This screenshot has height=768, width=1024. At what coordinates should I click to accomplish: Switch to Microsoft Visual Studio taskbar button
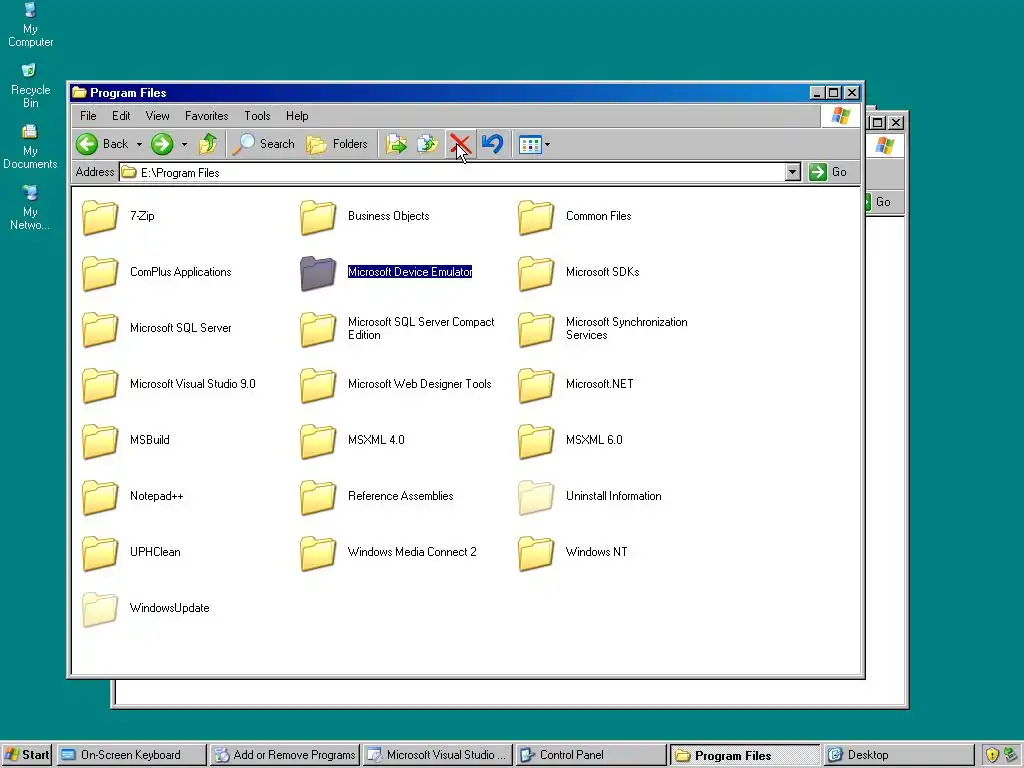tap(439, 755)
